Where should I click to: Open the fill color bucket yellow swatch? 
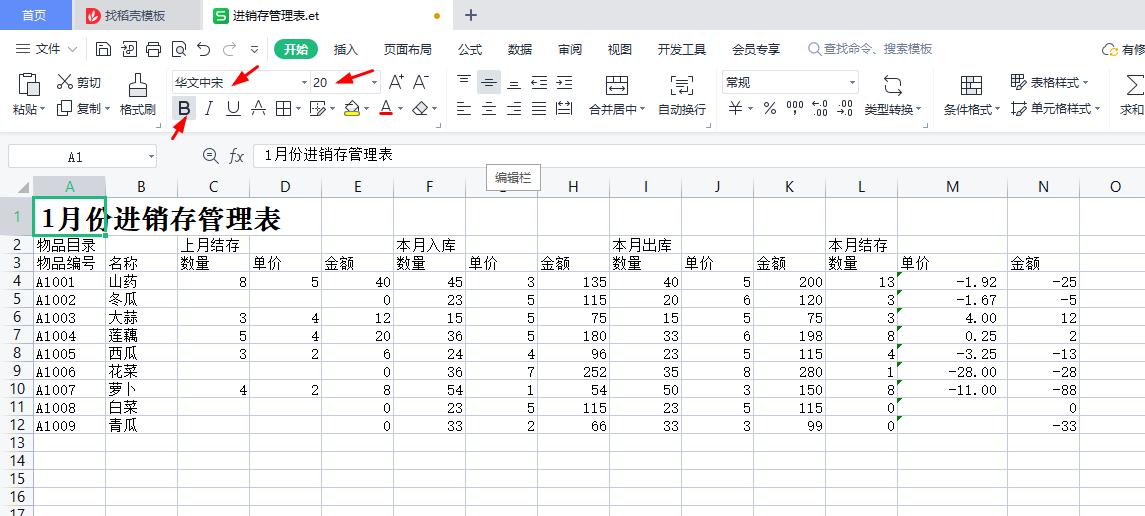351,109
